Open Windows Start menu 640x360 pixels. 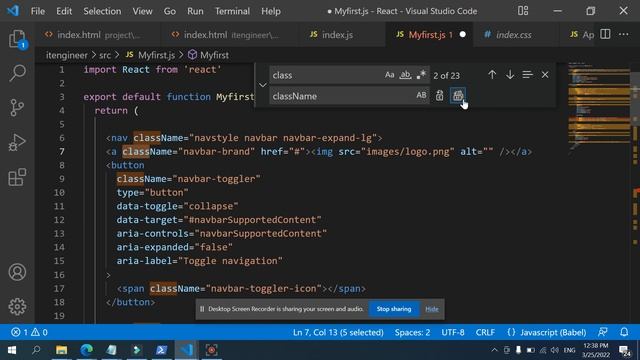[x=12, y=350]
